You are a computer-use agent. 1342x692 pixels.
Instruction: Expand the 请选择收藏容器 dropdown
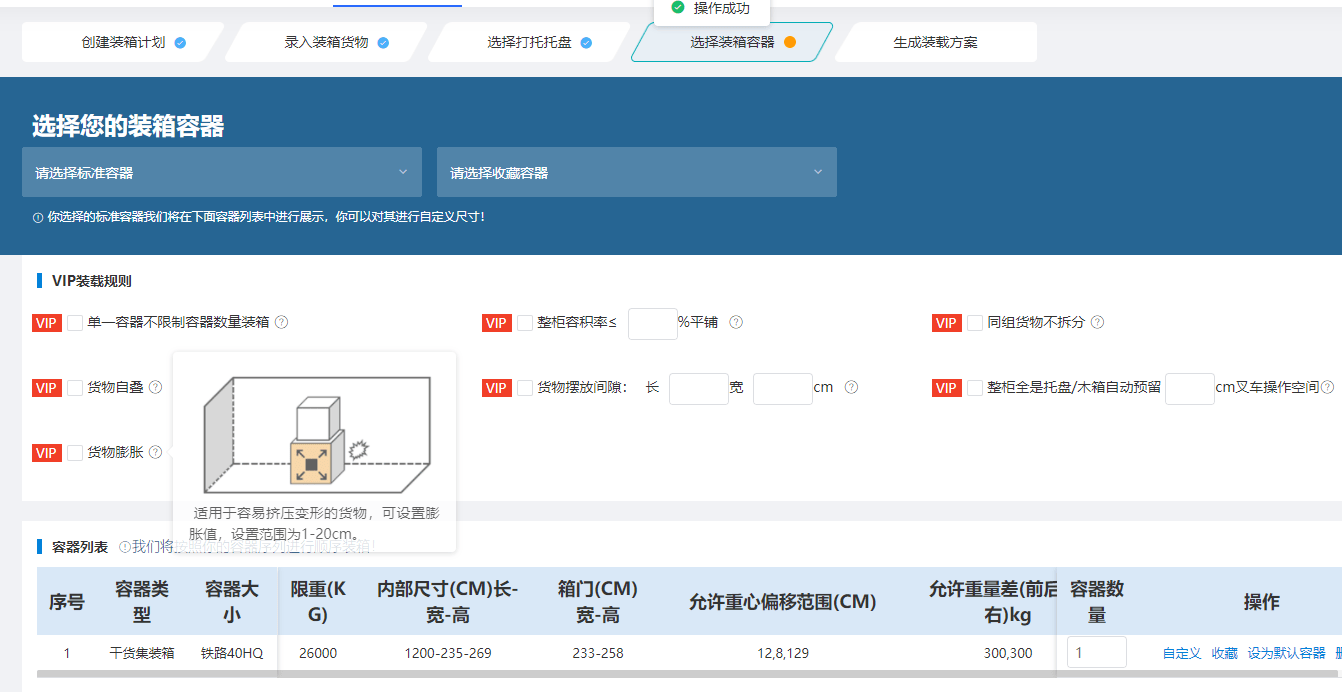(636, 172)
